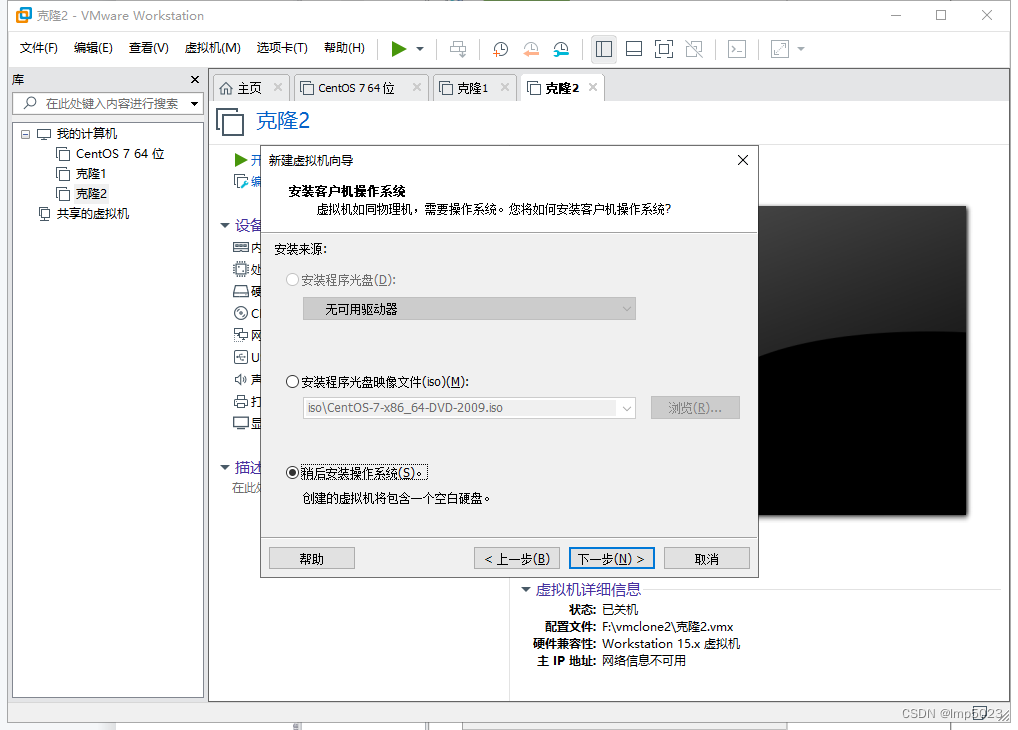1018x730 pixels.
Task: Click the CD/DVD device icon
Action: (241, 313)
